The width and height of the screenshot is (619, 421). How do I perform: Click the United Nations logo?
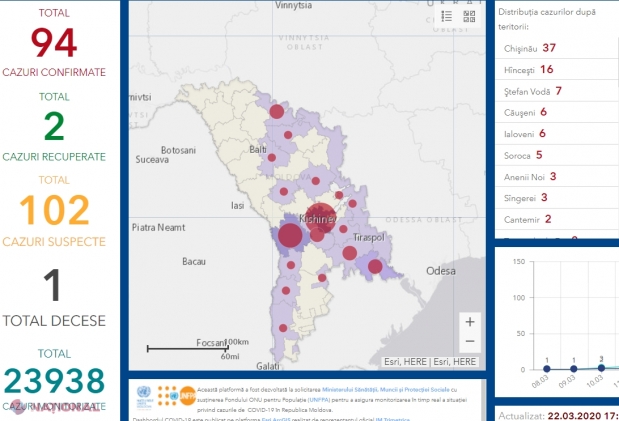click(x=144, y=396)
